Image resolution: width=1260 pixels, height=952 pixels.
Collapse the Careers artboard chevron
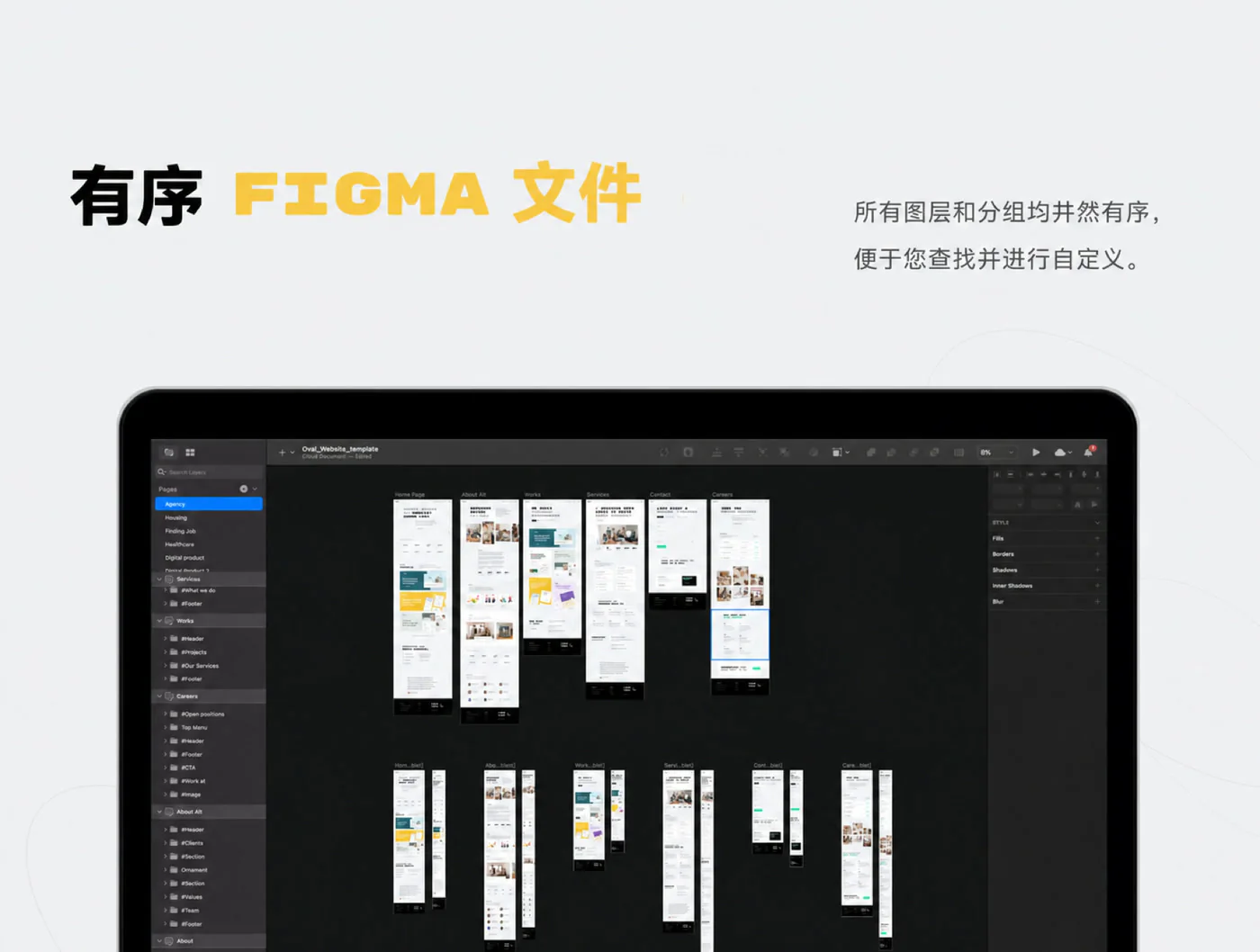(x=159, y=696)
